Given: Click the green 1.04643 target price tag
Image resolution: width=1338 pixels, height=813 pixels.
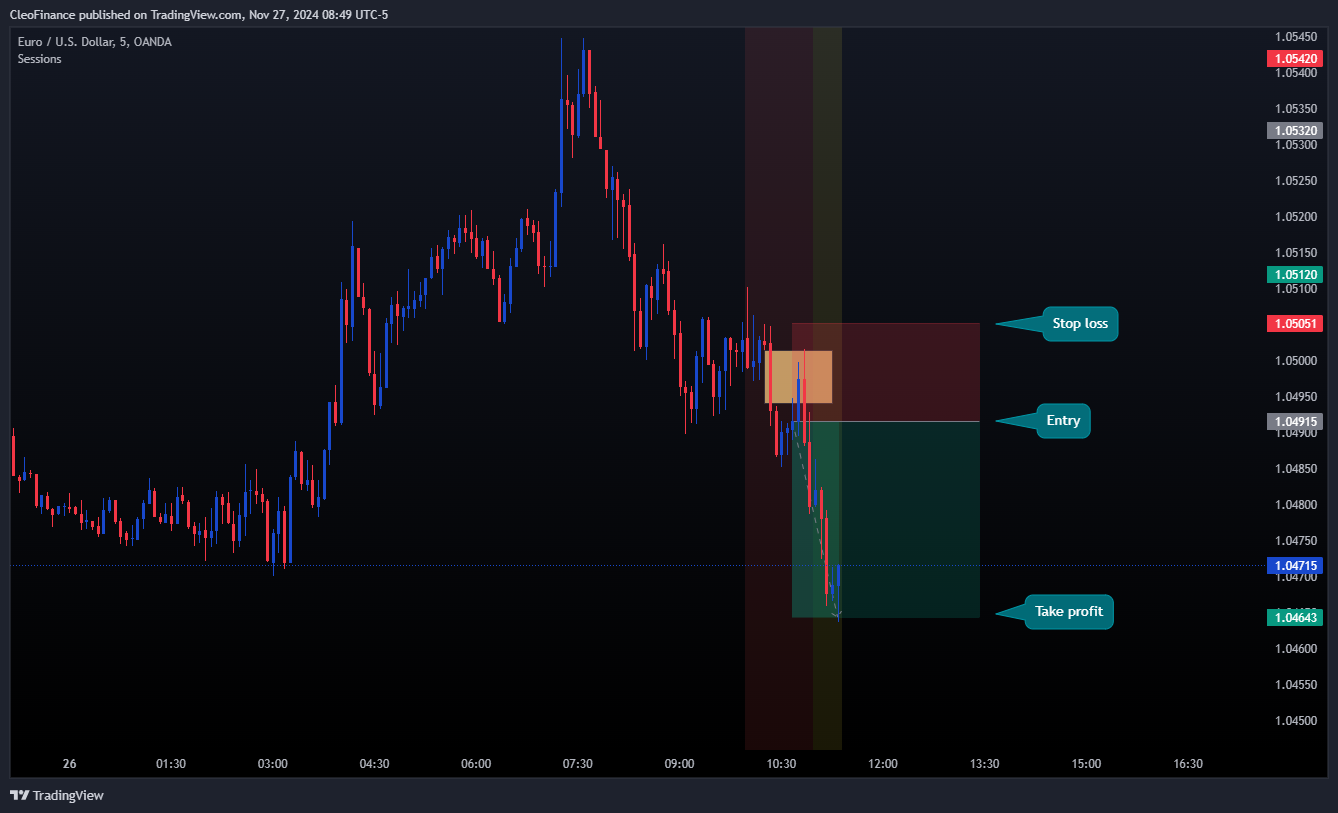Looking at the screenshot, I should point(1294,618).
